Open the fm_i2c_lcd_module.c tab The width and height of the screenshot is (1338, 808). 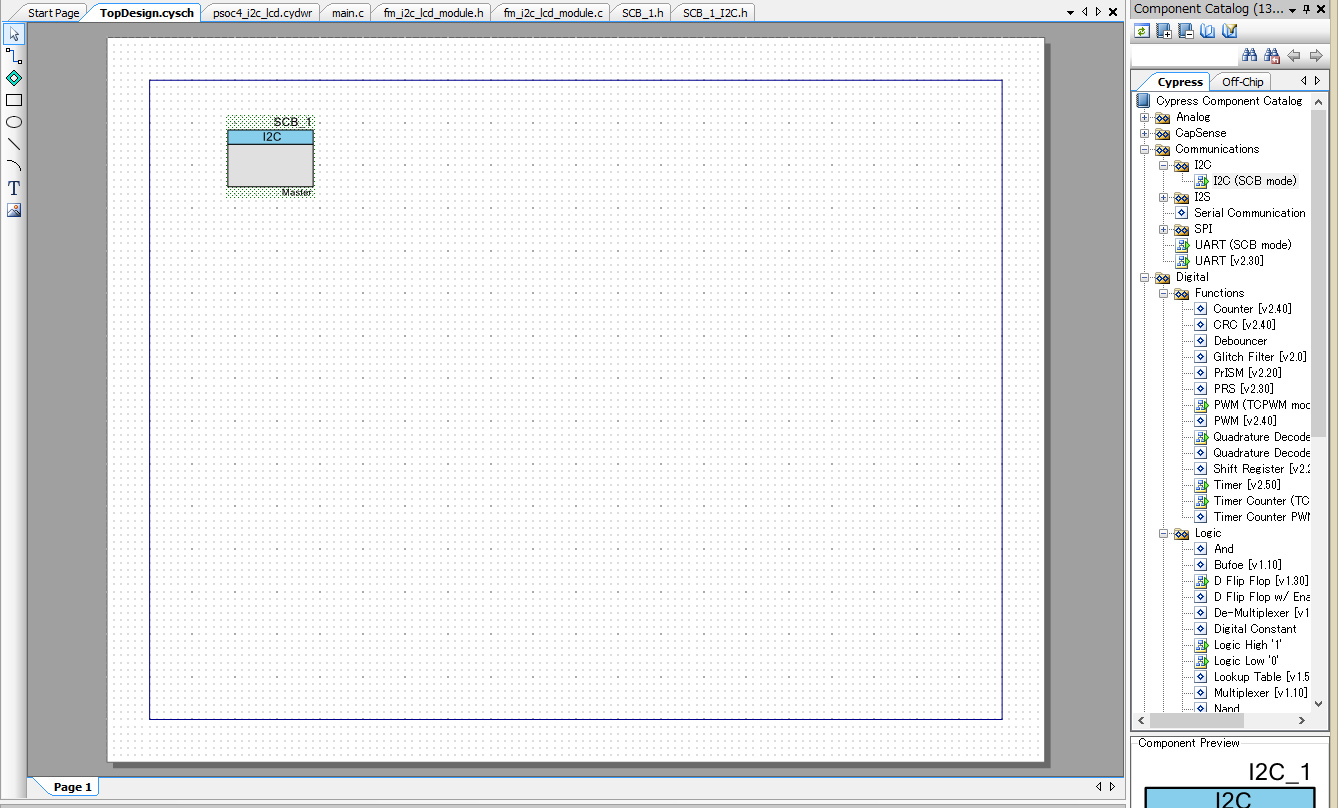point(553,13)
